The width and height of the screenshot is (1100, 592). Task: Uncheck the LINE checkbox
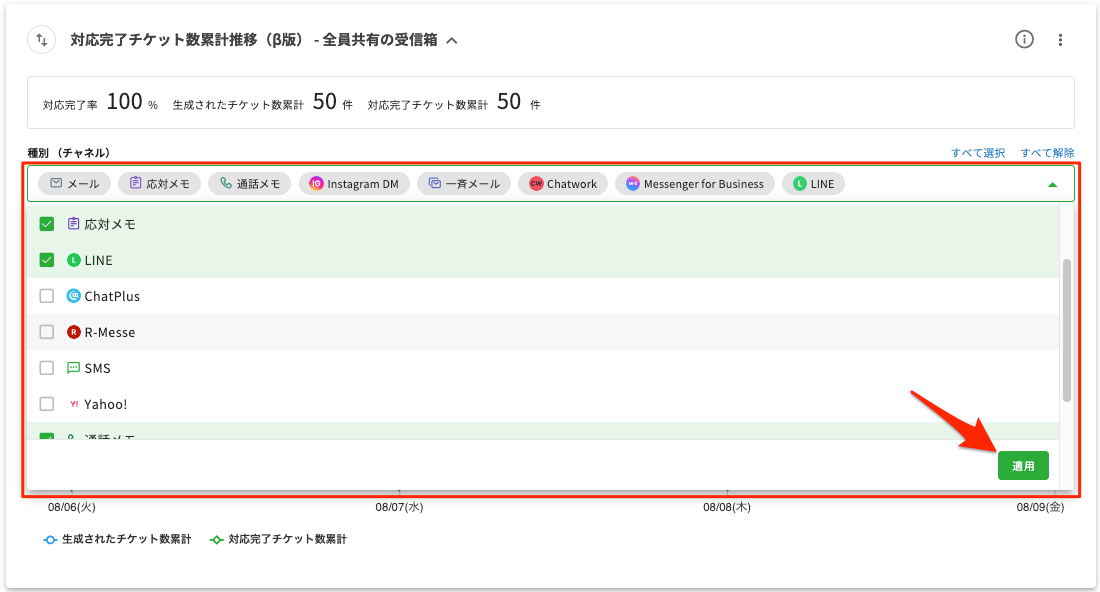46,260
